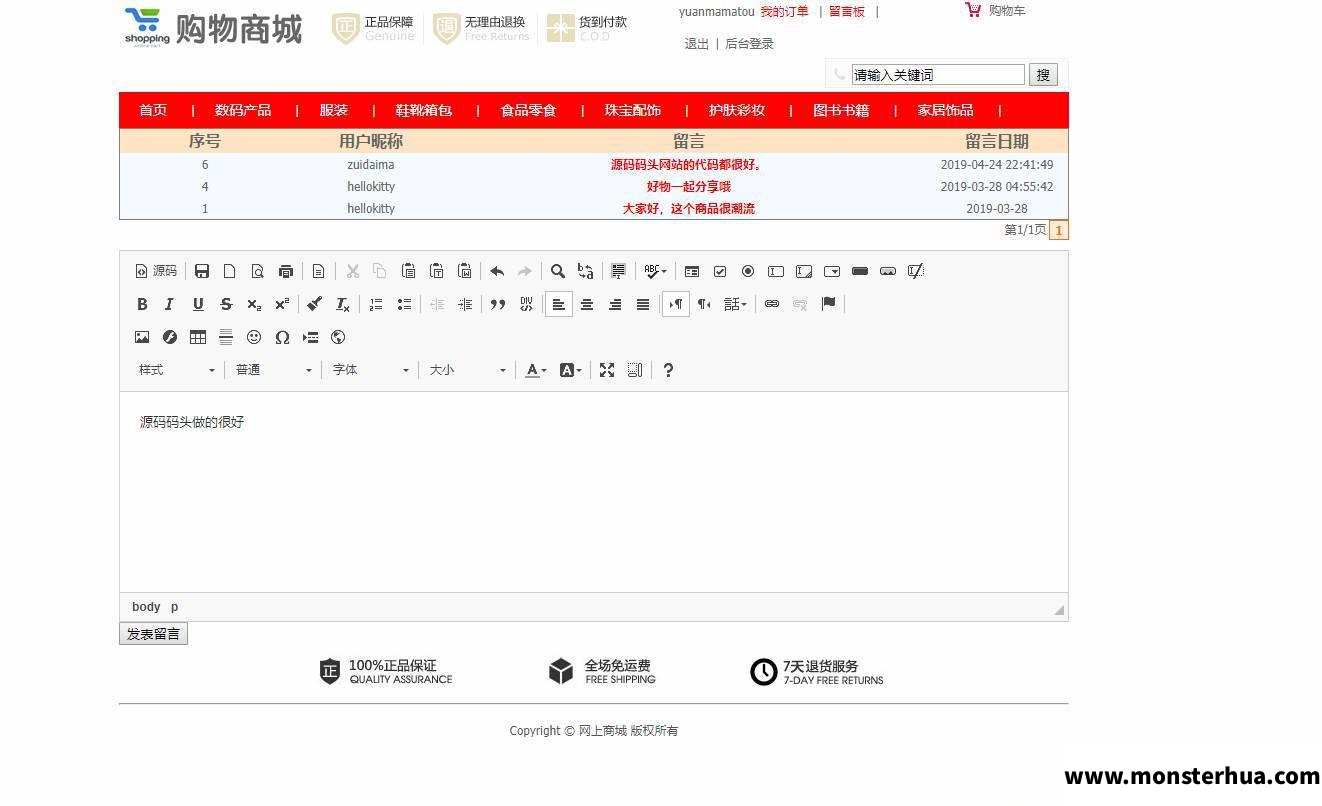Image resolution: width=1322 pixels, height=806 pixels.
Task: Insert a text field form icon
Action: 776,271
